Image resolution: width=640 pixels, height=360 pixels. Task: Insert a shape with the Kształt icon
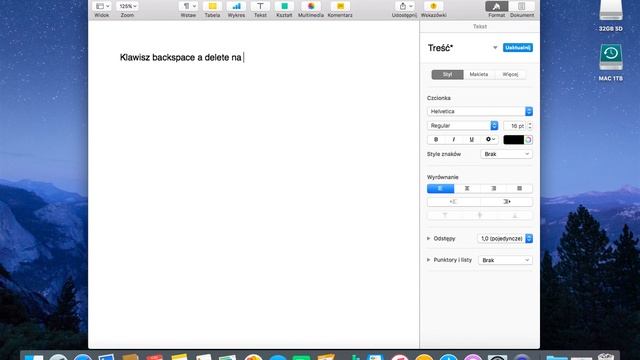click(284, 6)
